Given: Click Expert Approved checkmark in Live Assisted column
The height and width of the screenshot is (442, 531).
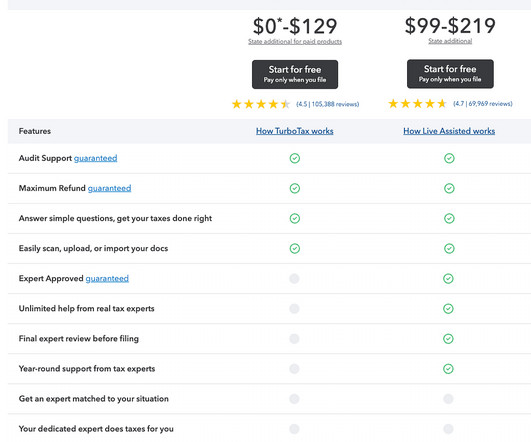Looking at the screenshot, I should pyautogui.click(x=448, y=279).
